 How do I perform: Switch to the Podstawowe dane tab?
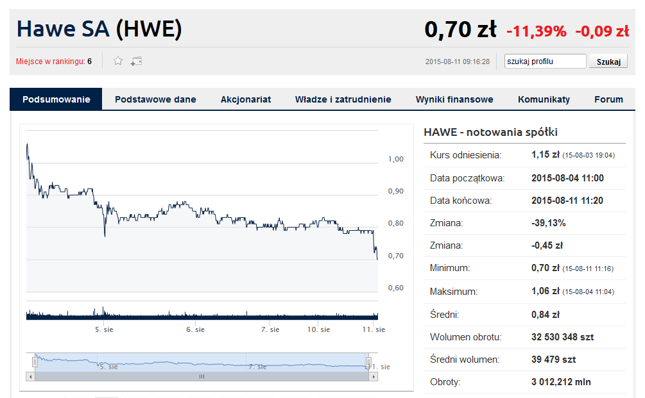pos(155,99)
